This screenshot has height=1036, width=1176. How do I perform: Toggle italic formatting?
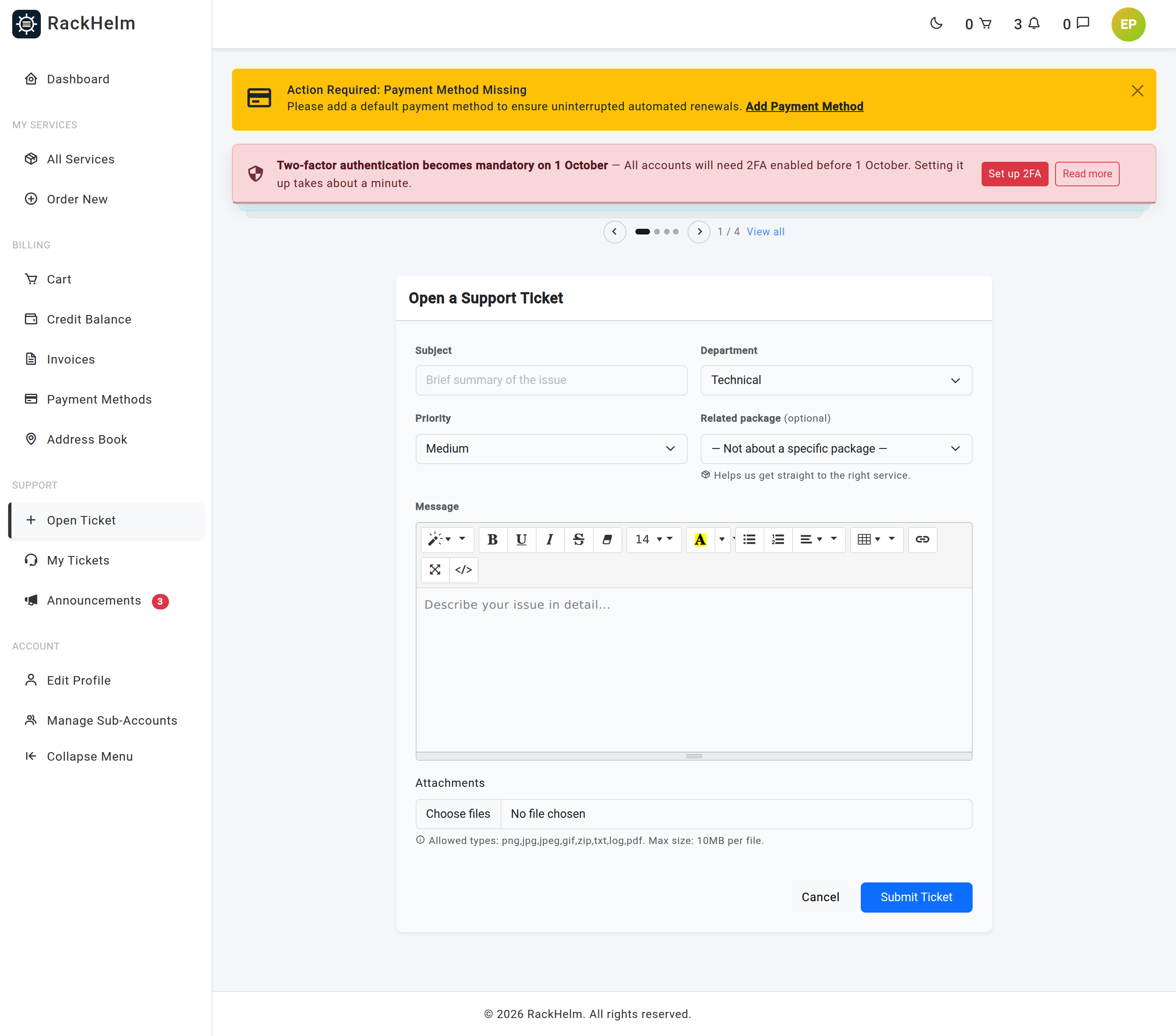point(550,540)
